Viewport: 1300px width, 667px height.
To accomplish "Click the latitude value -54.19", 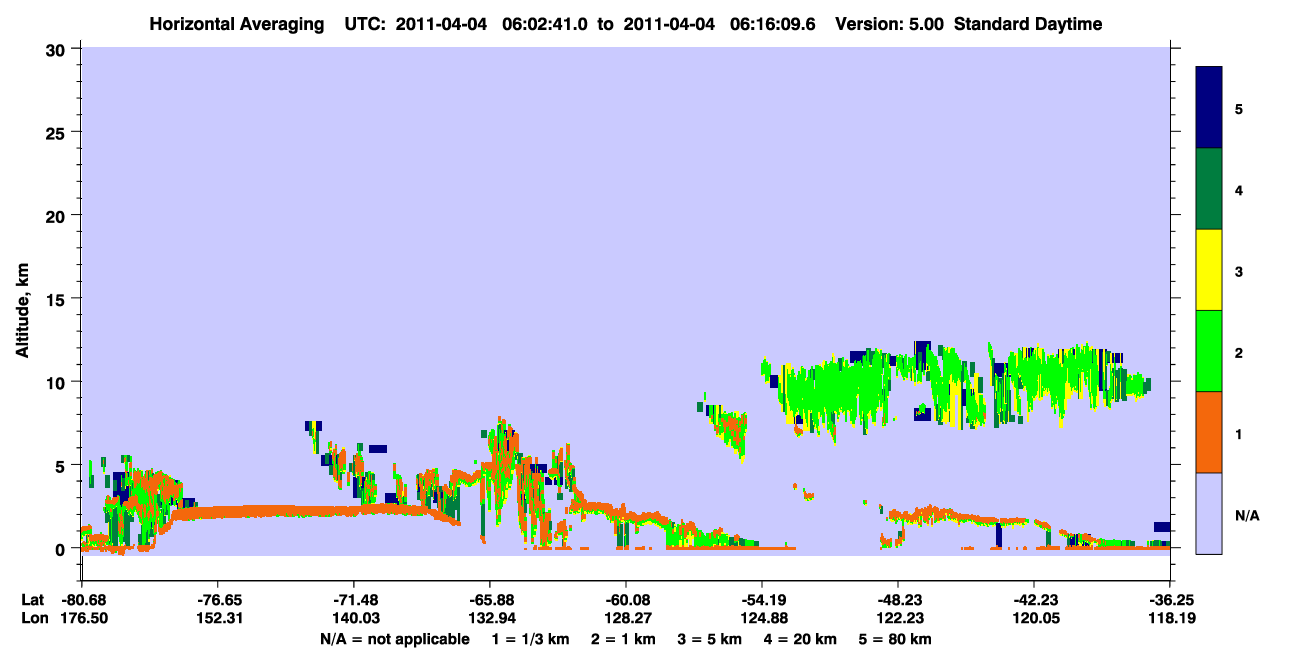I will [x=762, y=600].
